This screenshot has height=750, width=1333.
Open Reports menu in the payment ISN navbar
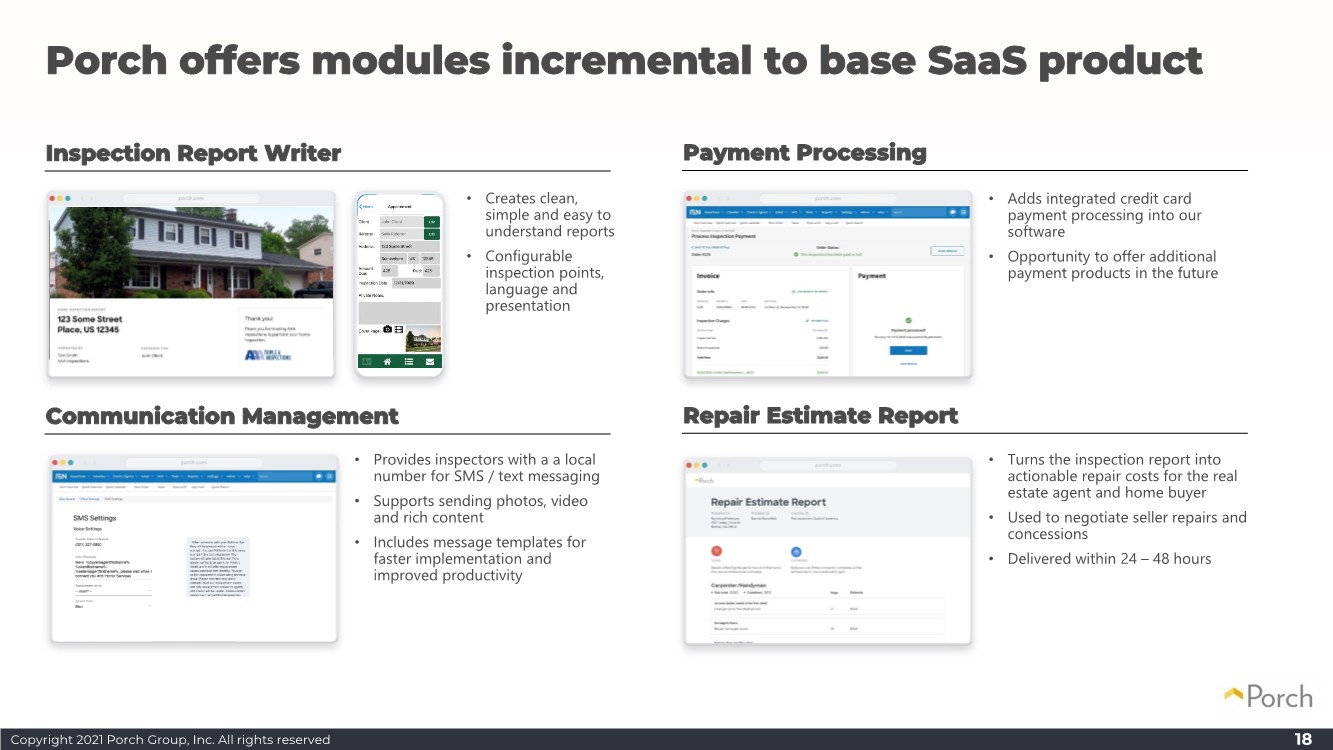828,212
